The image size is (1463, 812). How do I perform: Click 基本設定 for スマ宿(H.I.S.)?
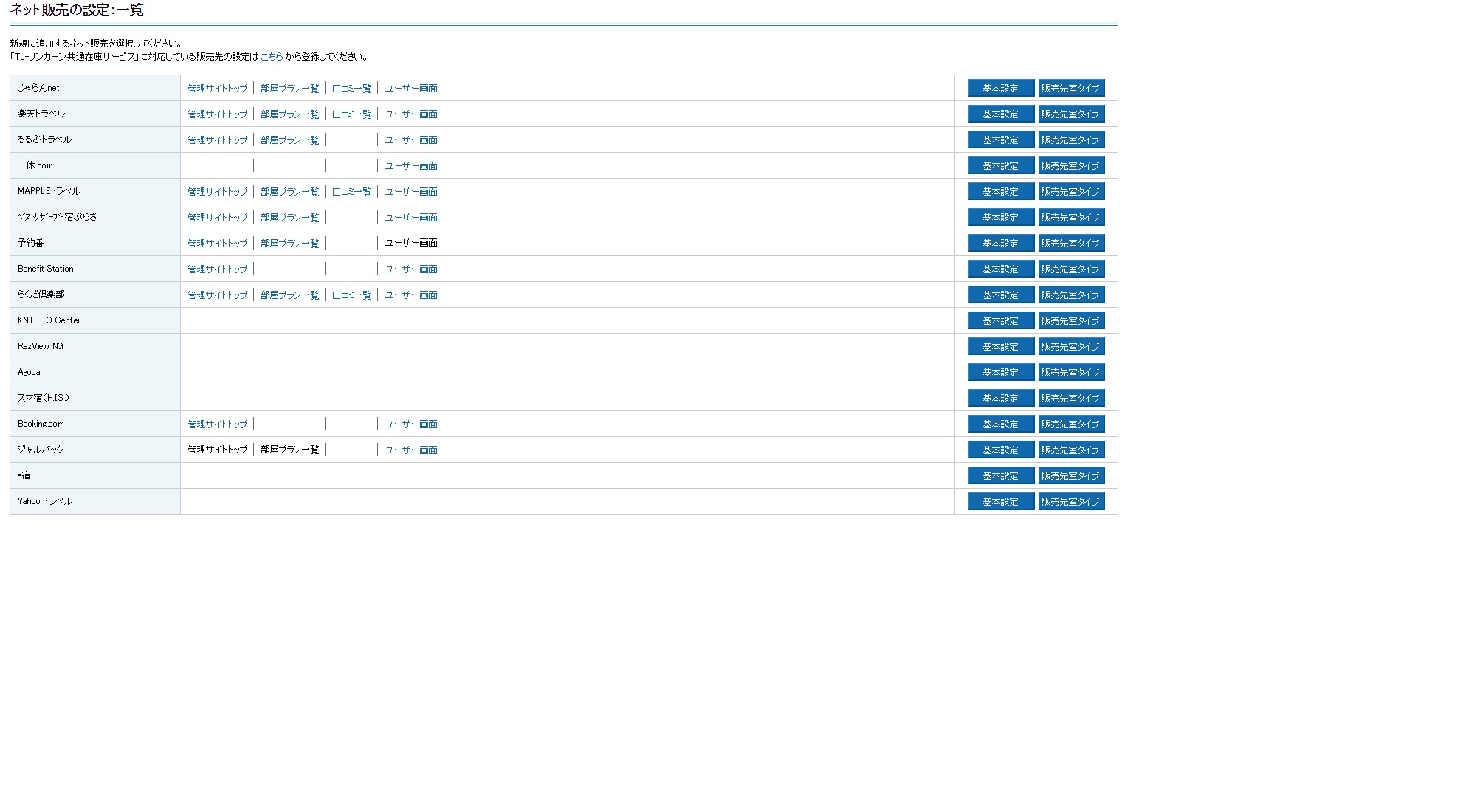(1000, 398)
